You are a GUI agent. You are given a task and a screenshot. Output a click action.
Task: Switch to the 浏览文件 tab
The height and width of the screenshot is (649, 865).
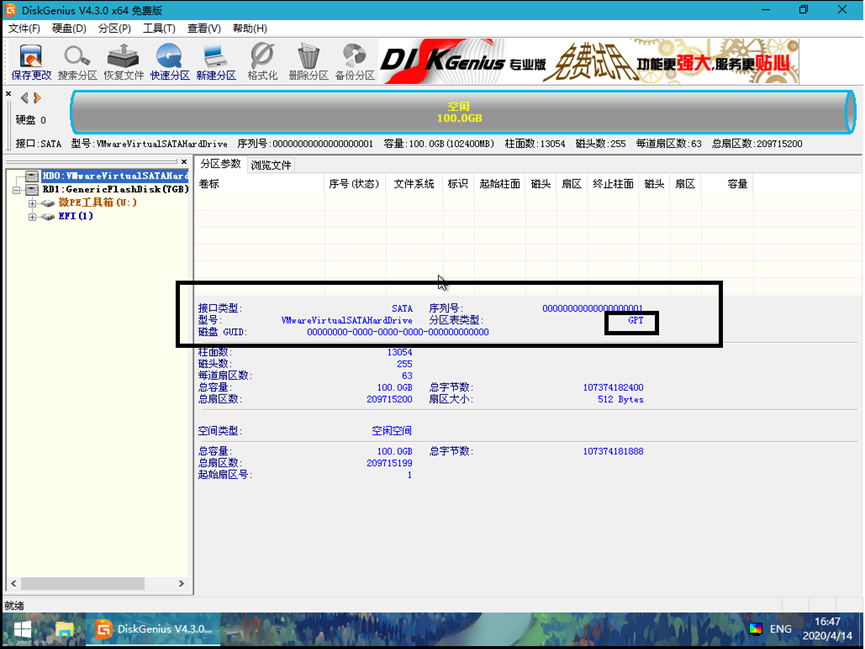[270, 165]
